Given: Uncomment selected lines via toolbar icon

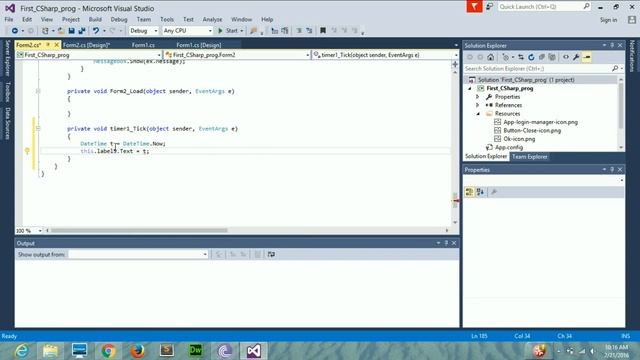Looking at the screenshot, I should click(x=309, y=31).
